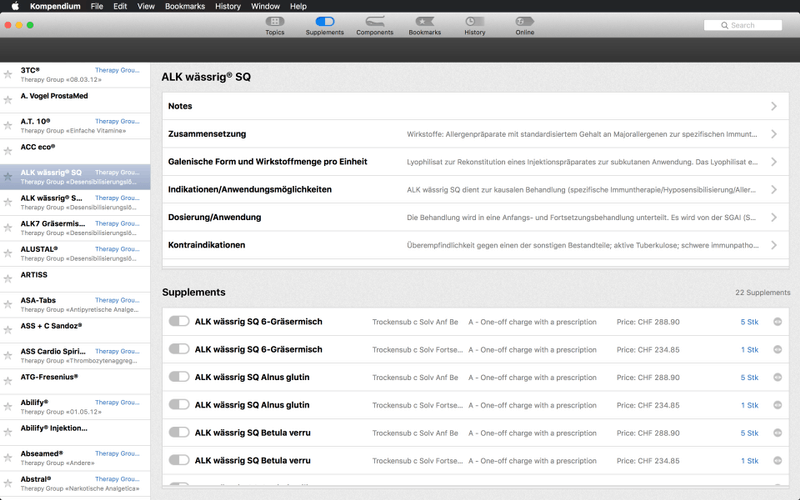800x500 pixels.
Task: Star the Abilify Injektion entry
Action: (x=8, y=432)
